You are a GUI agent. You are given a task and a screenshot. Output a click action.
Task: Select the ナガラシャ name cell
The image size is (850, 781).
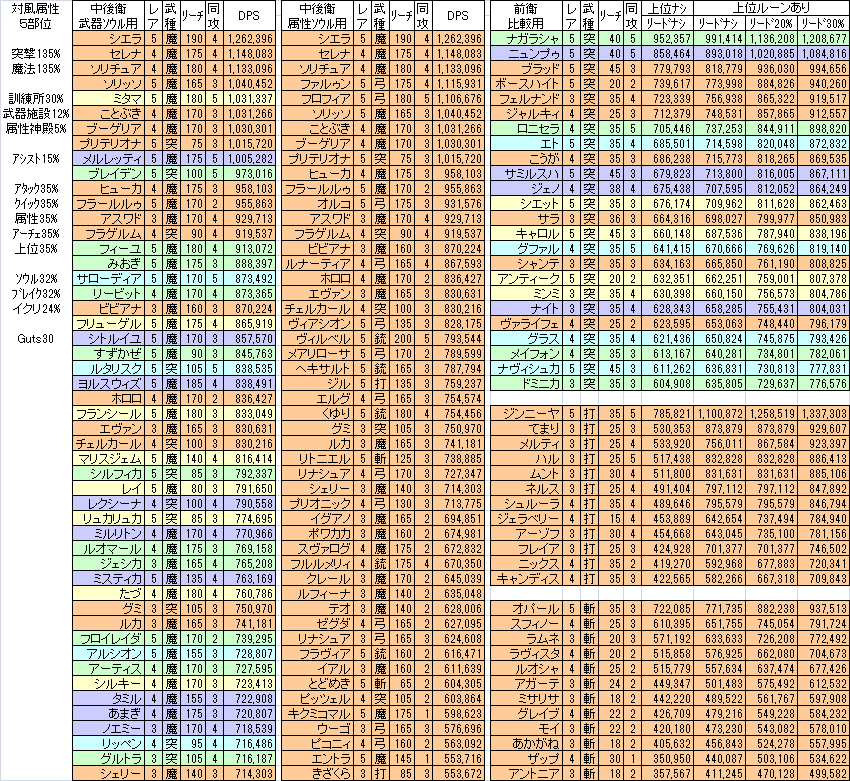[x=526, y=38]
